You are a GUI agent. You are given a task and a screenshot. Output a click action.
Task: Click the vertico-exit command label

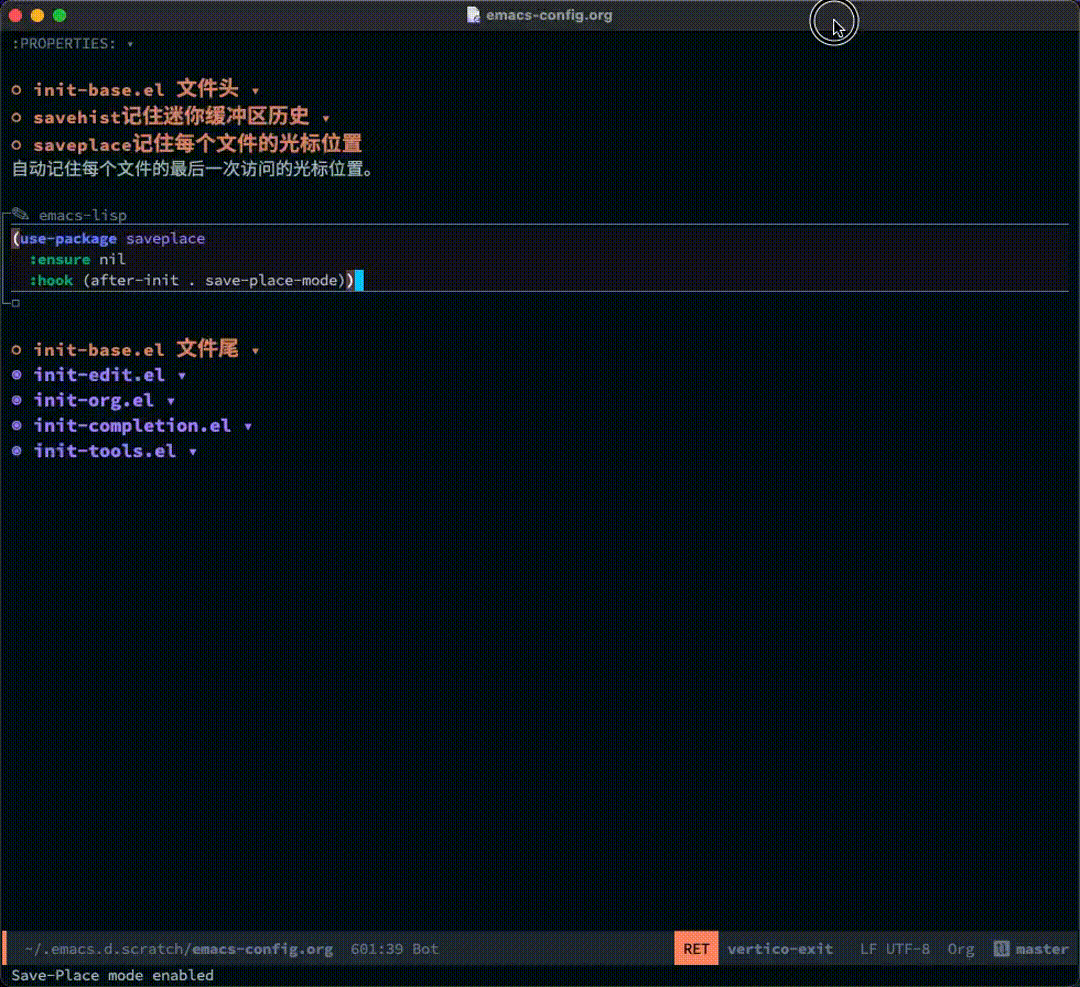click(780, 948)
